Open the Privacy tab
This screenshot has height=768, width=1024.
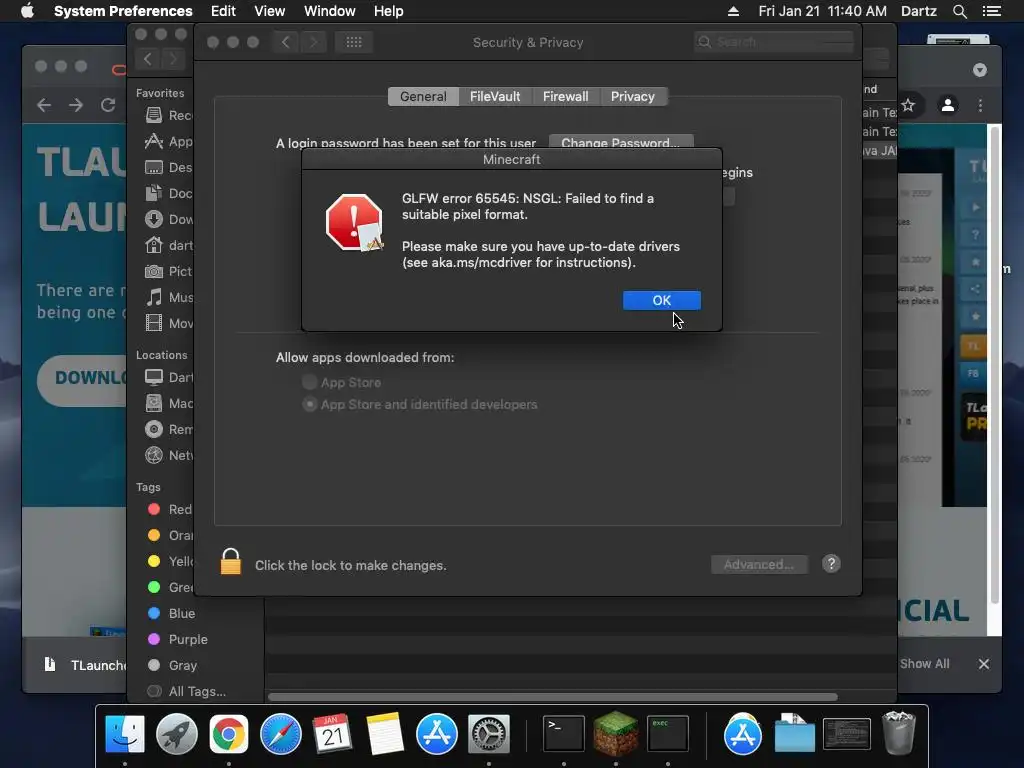[633, 97]
